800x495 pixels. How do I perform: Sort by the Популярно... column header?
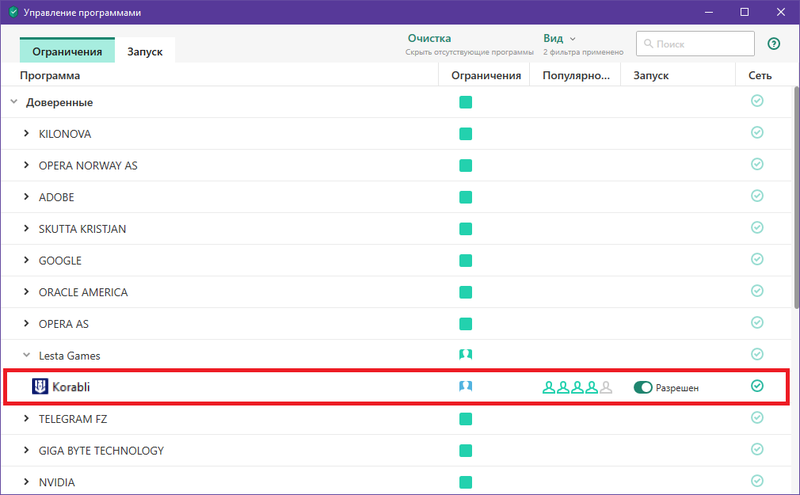click(576, 76)
